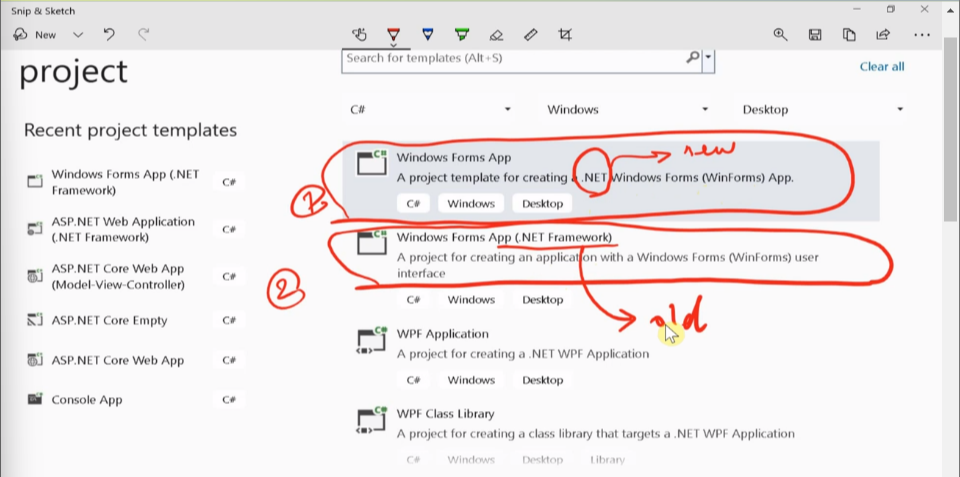The image size is (960, 477).
Task: Open the New snip delay dropdown chevron
Action: (x=78, y=35)
